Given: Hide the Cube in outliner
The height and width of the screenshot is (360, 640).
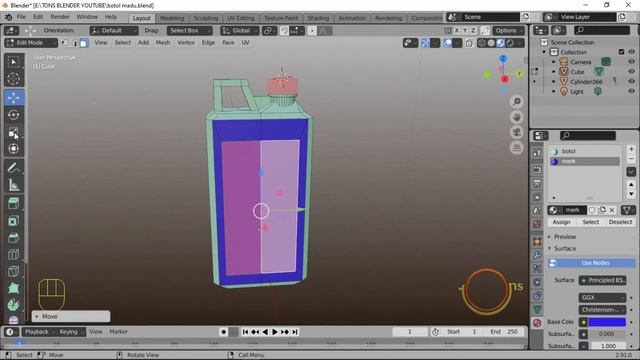Looking at the screenshot, I should (x=631, y=71).
